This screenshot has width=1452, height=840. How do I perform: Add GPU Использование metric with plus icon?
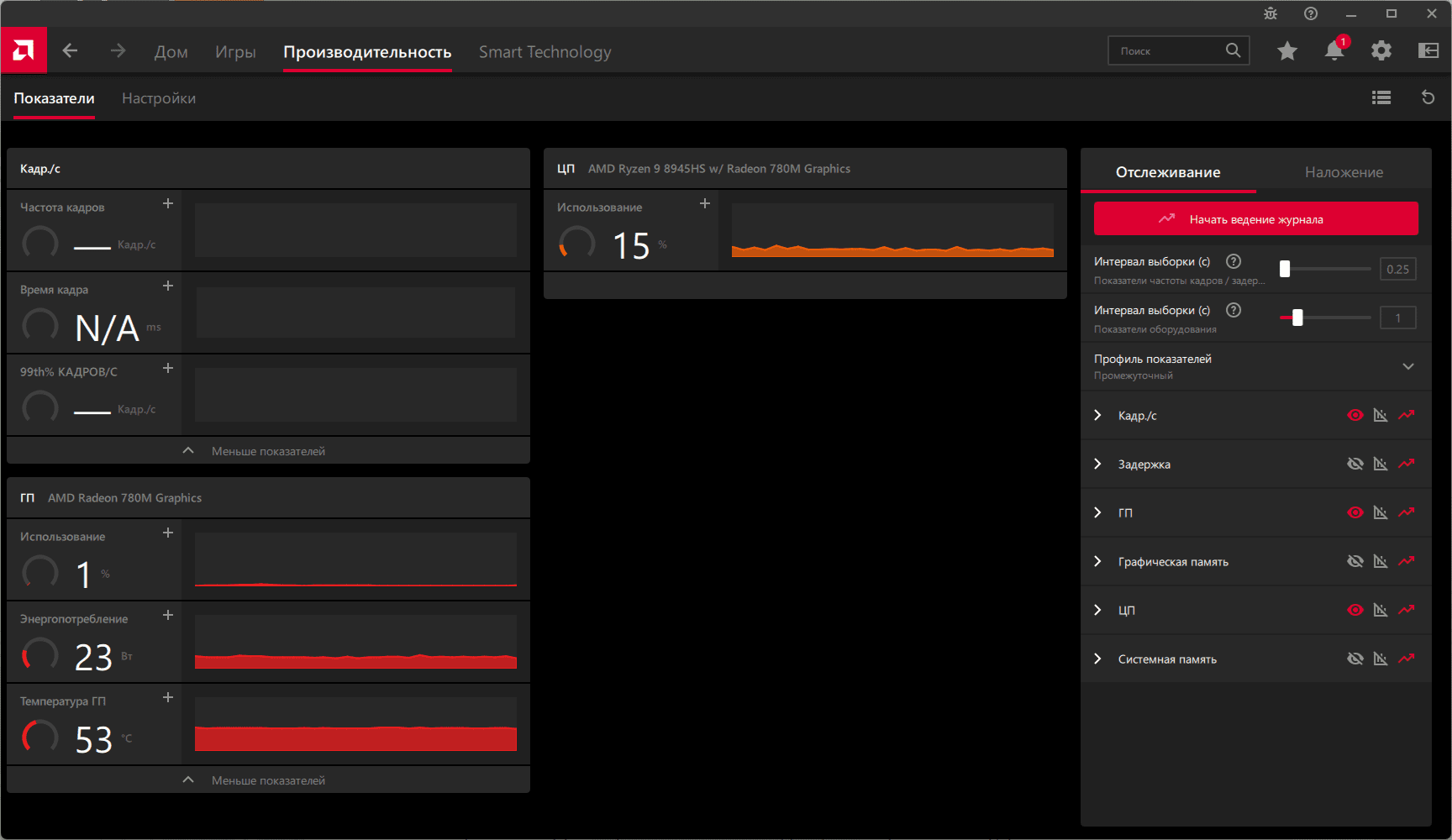click(168, 533)
